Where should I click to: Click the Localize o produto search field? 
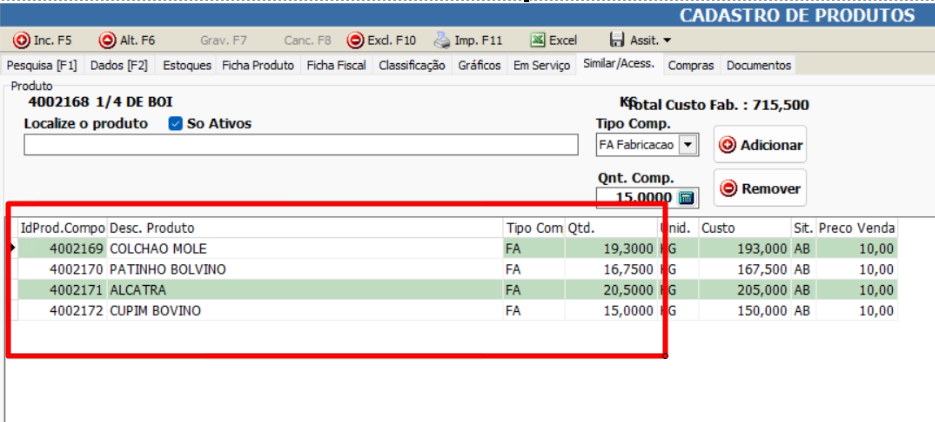point(300,145)
